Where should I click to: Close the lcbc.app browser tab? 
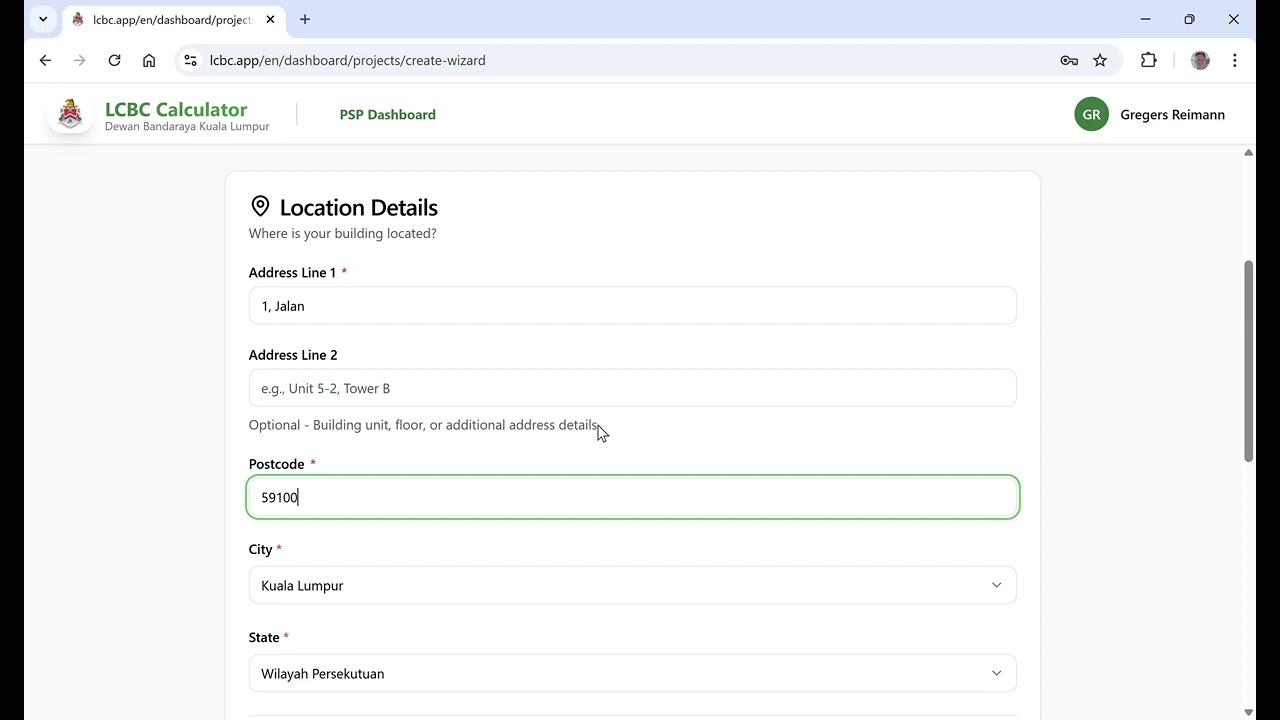pyautogui.click(x=270, y=19)
